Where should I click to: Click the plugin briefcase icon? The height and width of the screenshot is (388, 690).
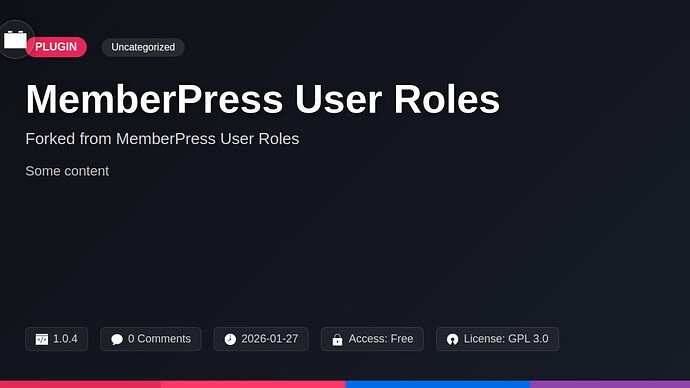[x=15, y=40]
